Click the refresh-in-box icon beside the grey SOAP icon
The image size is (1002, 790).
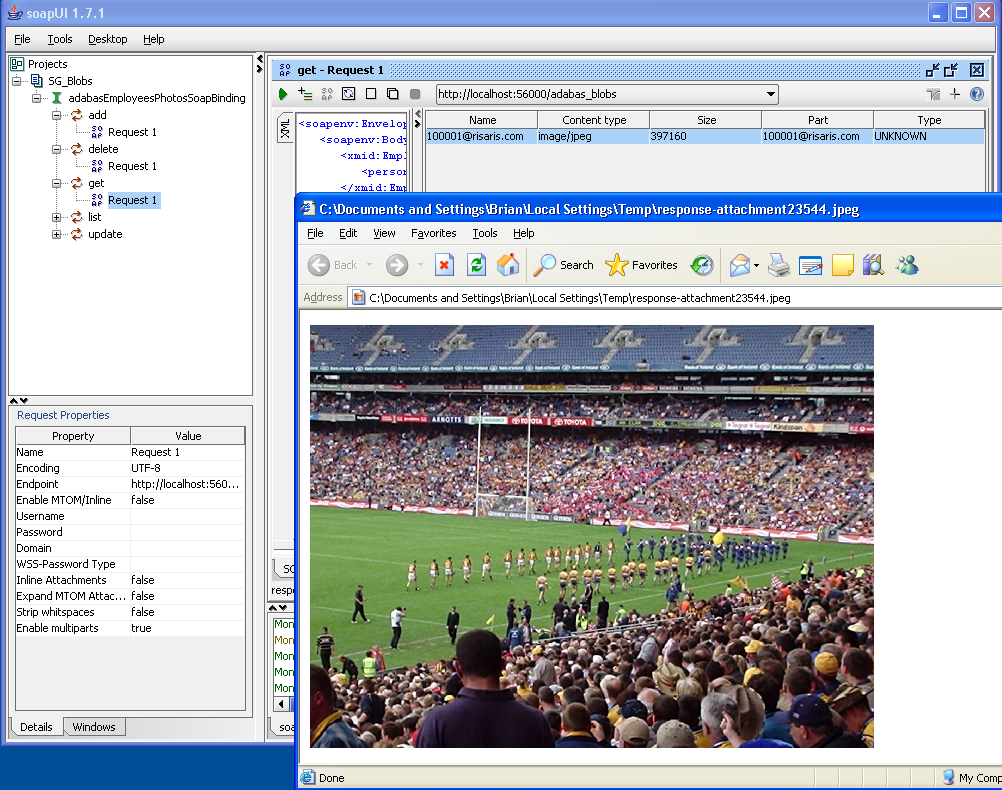pyautogui.click(x=348, y=94)
